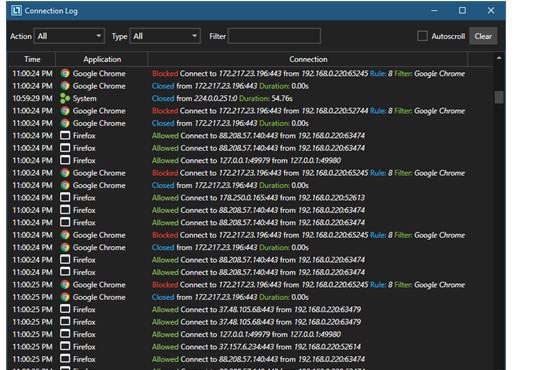Open the Type dropdown set to All
The width and height of the screenshot is (537, 370).
tap(165, 36)
